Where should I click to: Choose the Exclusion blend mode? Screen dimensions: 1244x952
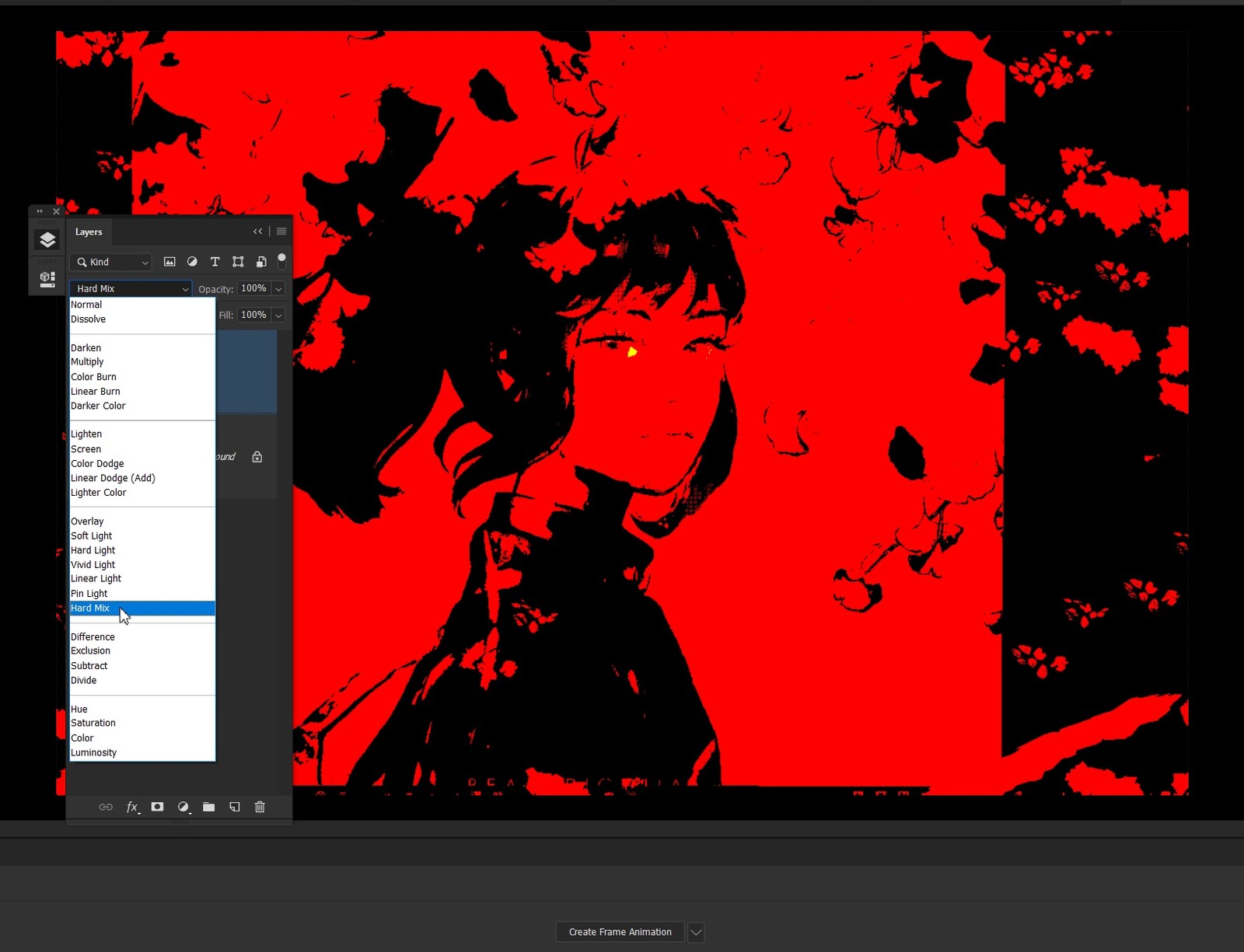[x=142, y=651]
